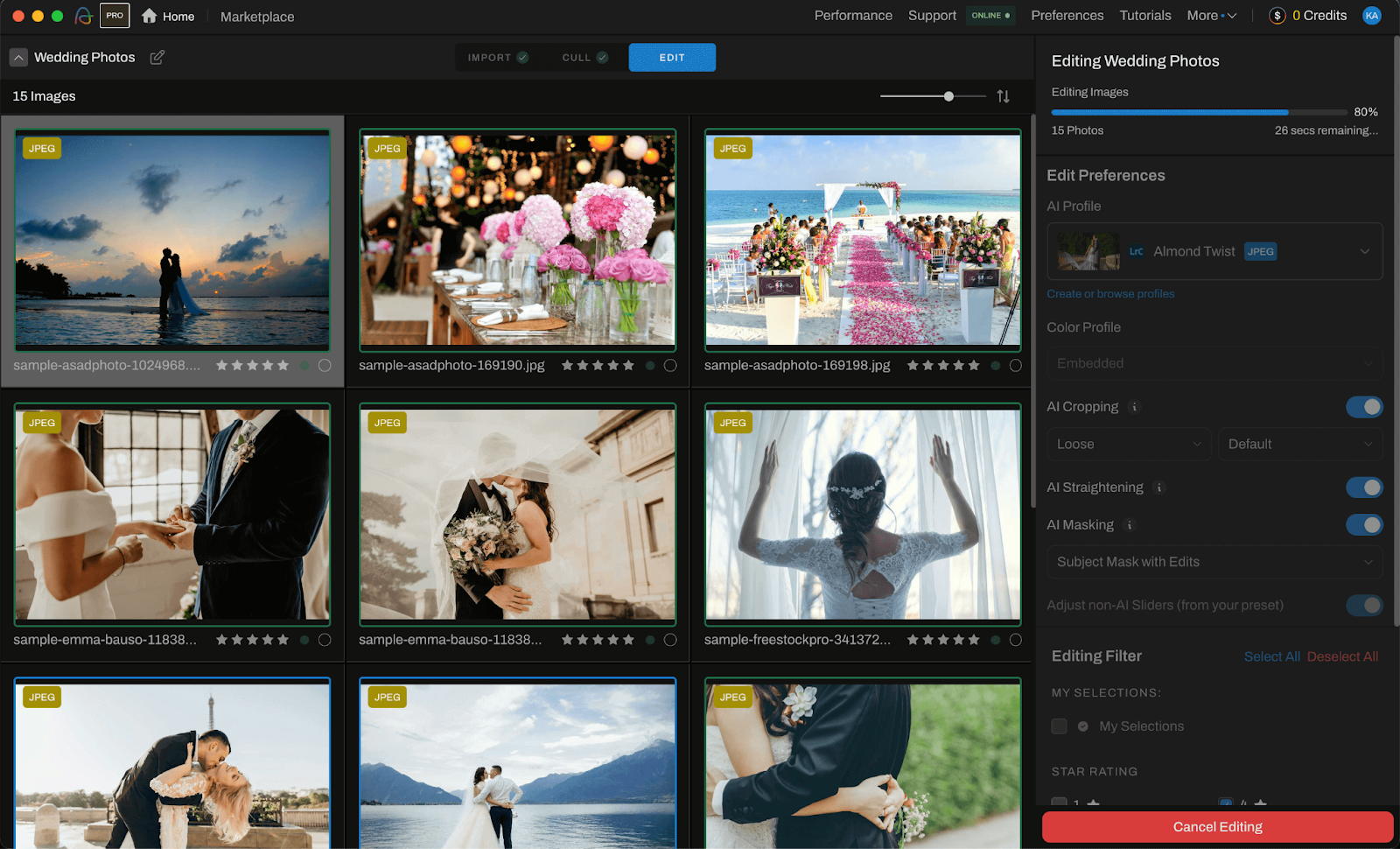Collapse the Wedding Photos album chevron
This screenshot has height=849, width=1400.
[x=18, y=57]
